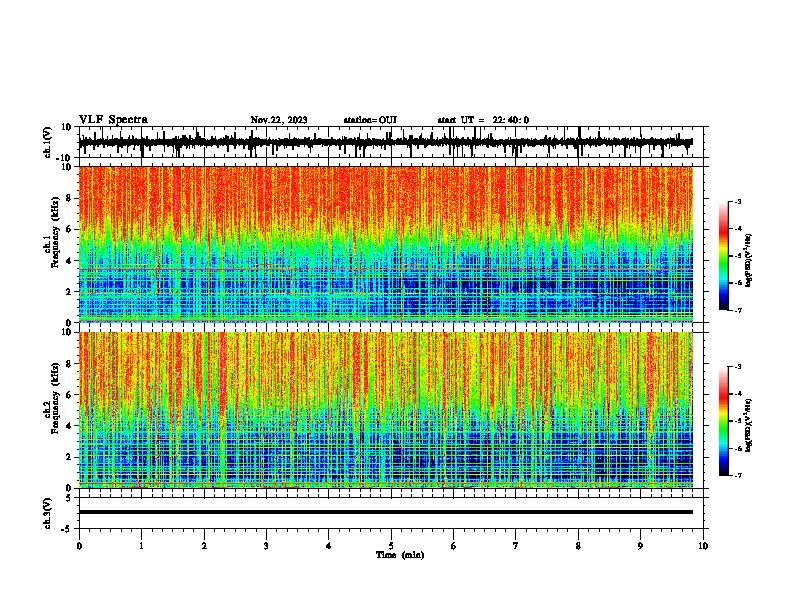This screenshot has height=612, width=792.
Task: Click the time axis tick label '0'
Action: pyautogui.click(x=79, y=546)
